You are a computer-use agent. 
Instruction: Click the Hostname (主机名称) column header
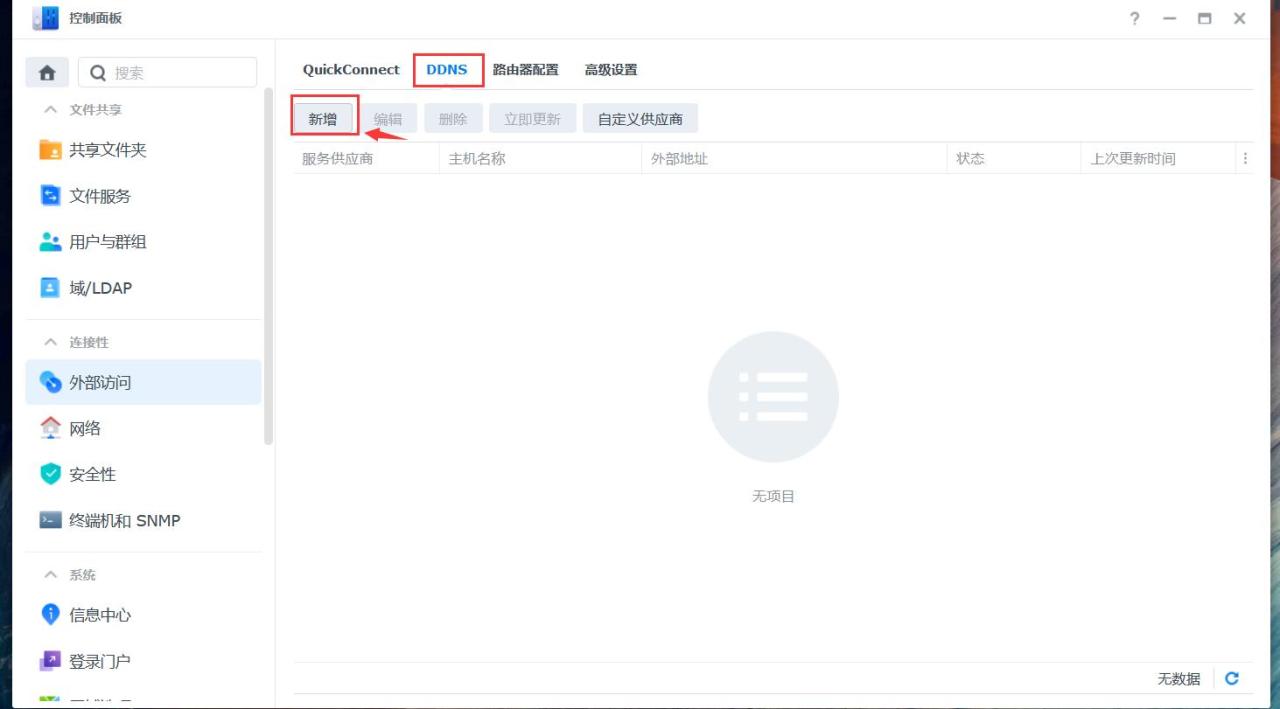coord(540,158)
